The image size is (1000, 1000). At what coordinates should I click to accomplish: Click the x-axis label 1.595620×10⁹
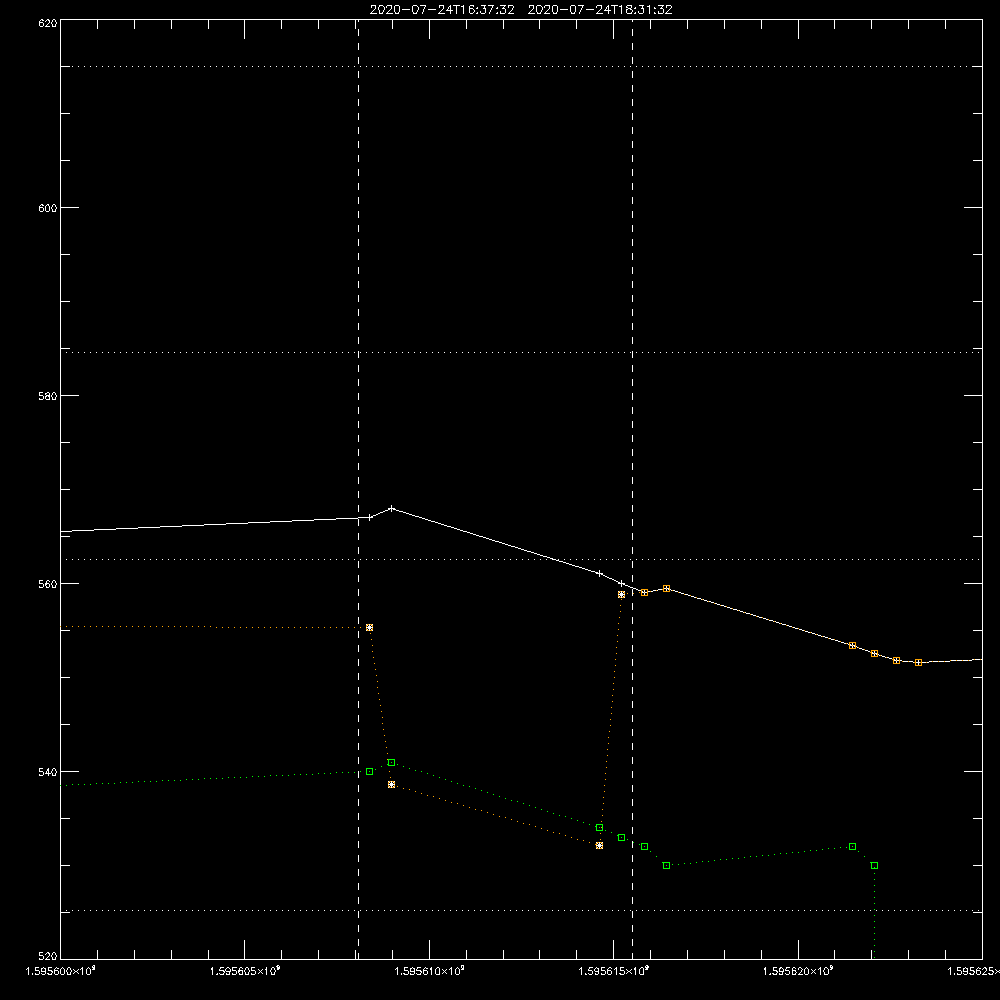click(x=798, y=971)
